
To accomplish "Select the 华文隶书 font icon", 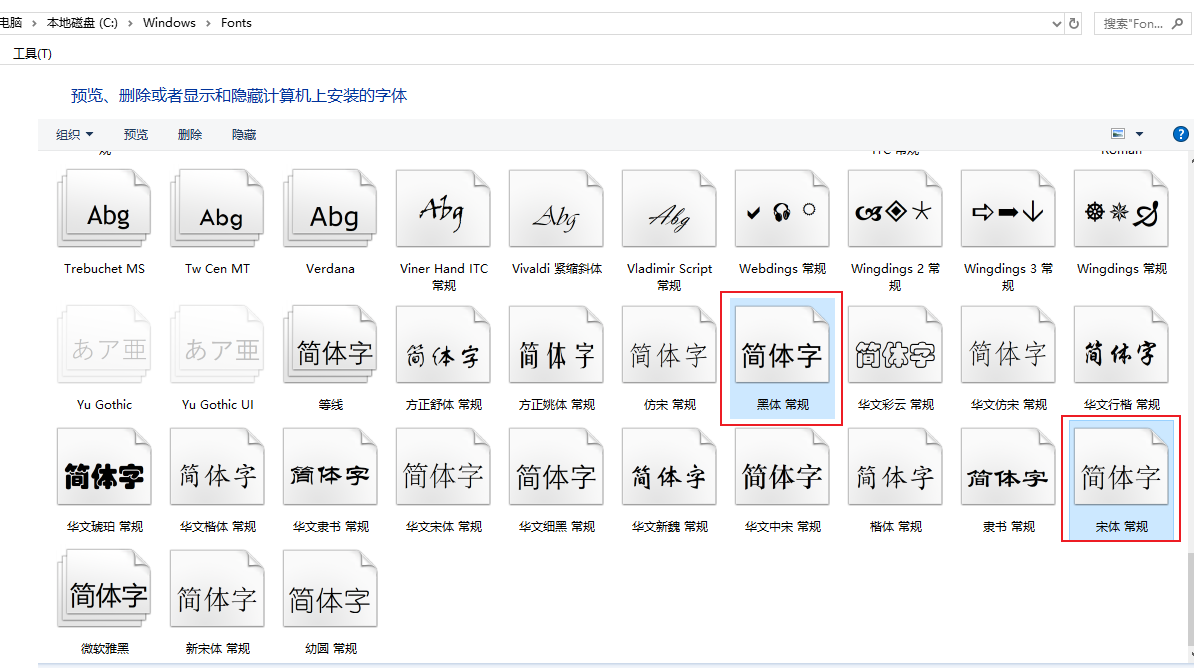I will pyautogui.click(x=330, y=467).
